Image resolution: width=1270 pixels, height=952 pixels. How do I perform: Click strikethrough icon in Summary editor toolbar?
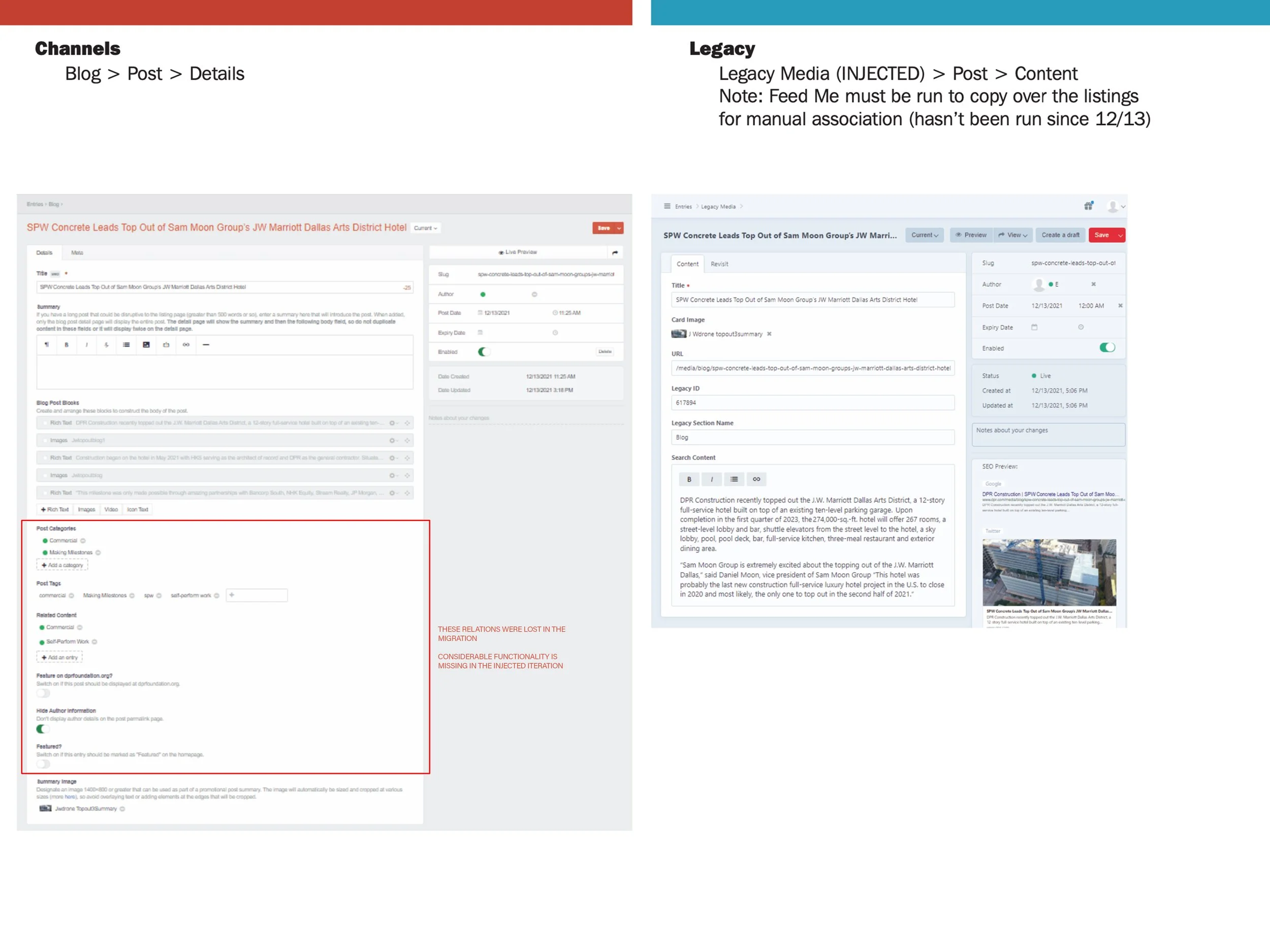point(106,345)
